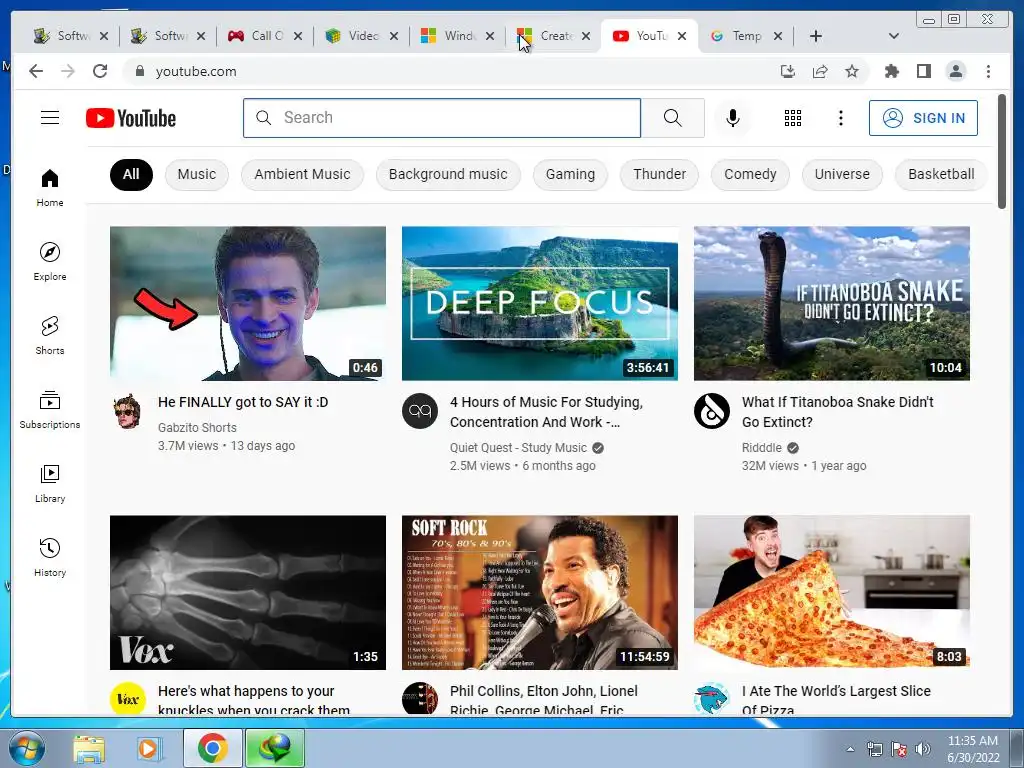The image size is (1024, 768).
Task: Open the Windows Start menu
Action: click(26, 749)
